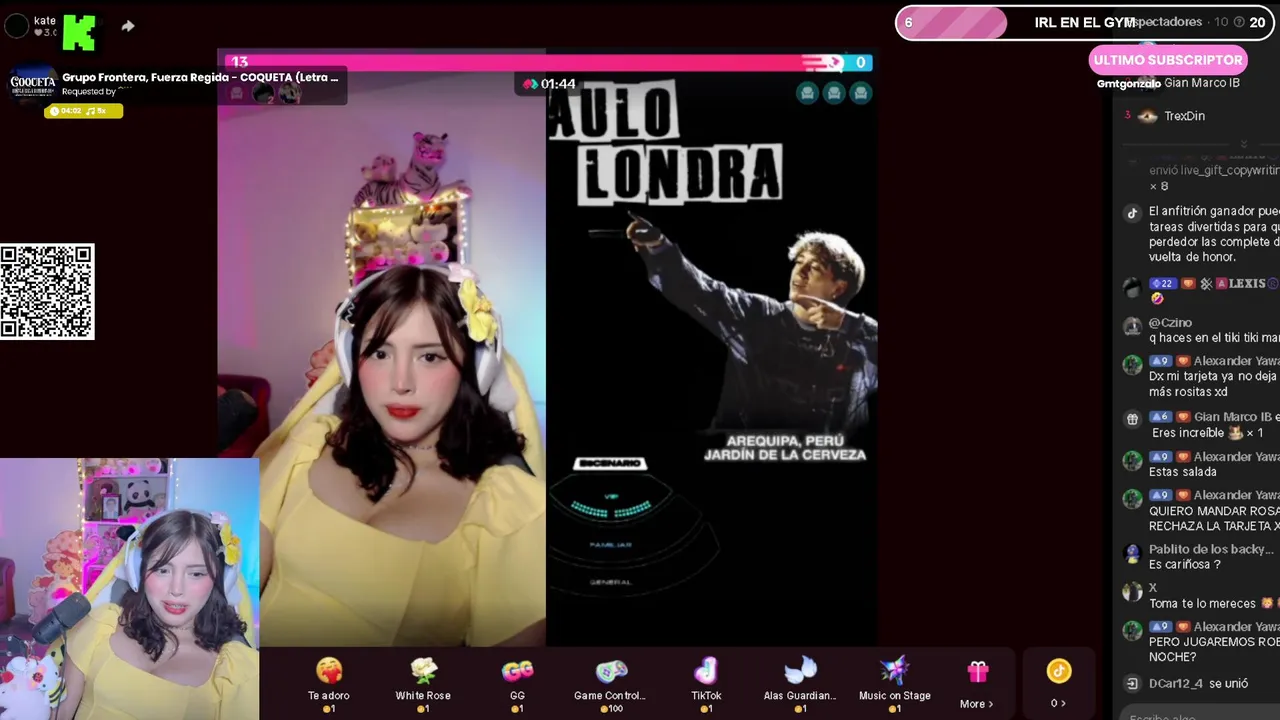Open the coin balance recharge
This screenshot has width=1280, height=720.
[x=1058, y=683]
